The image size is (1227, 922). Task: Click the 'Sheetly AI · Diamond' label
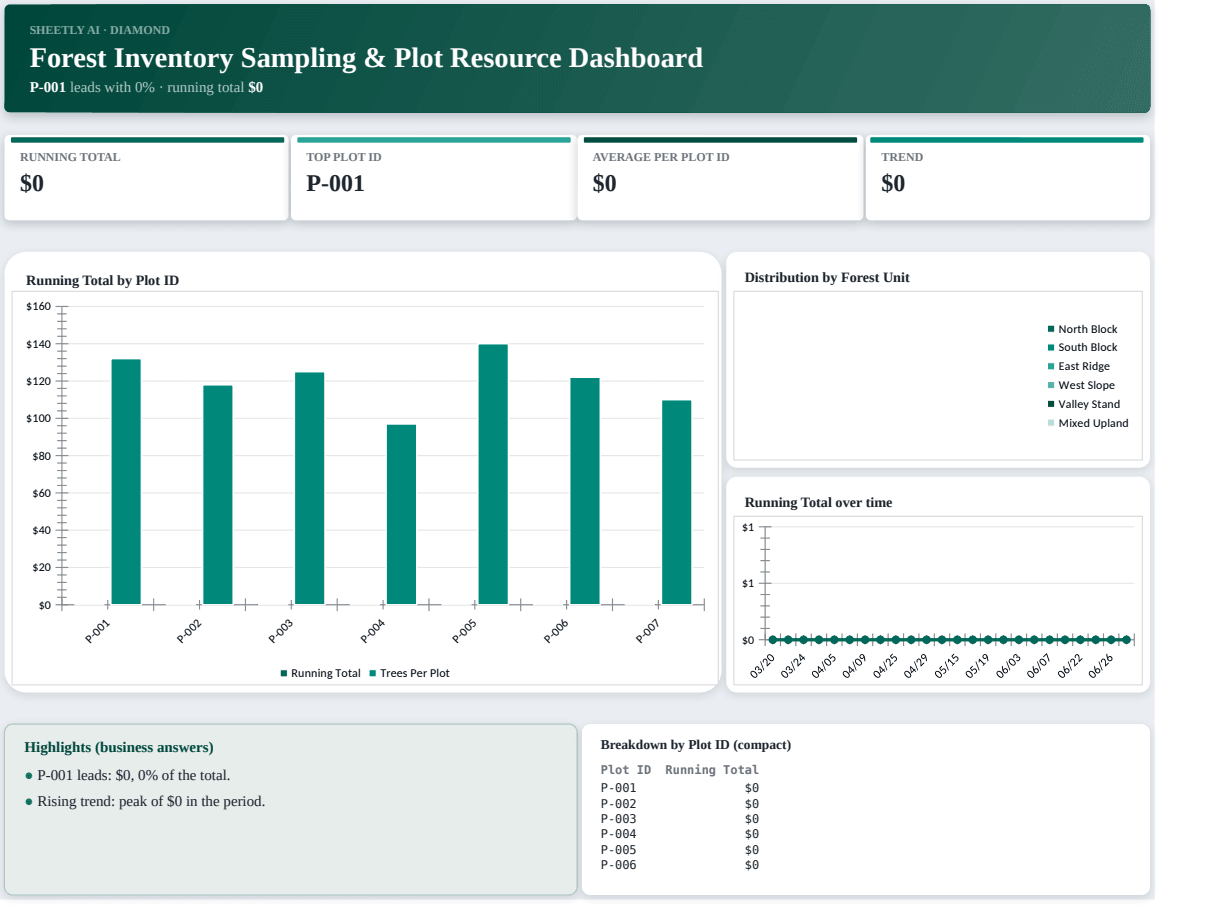pyautogui.click(x=100, y=30)
